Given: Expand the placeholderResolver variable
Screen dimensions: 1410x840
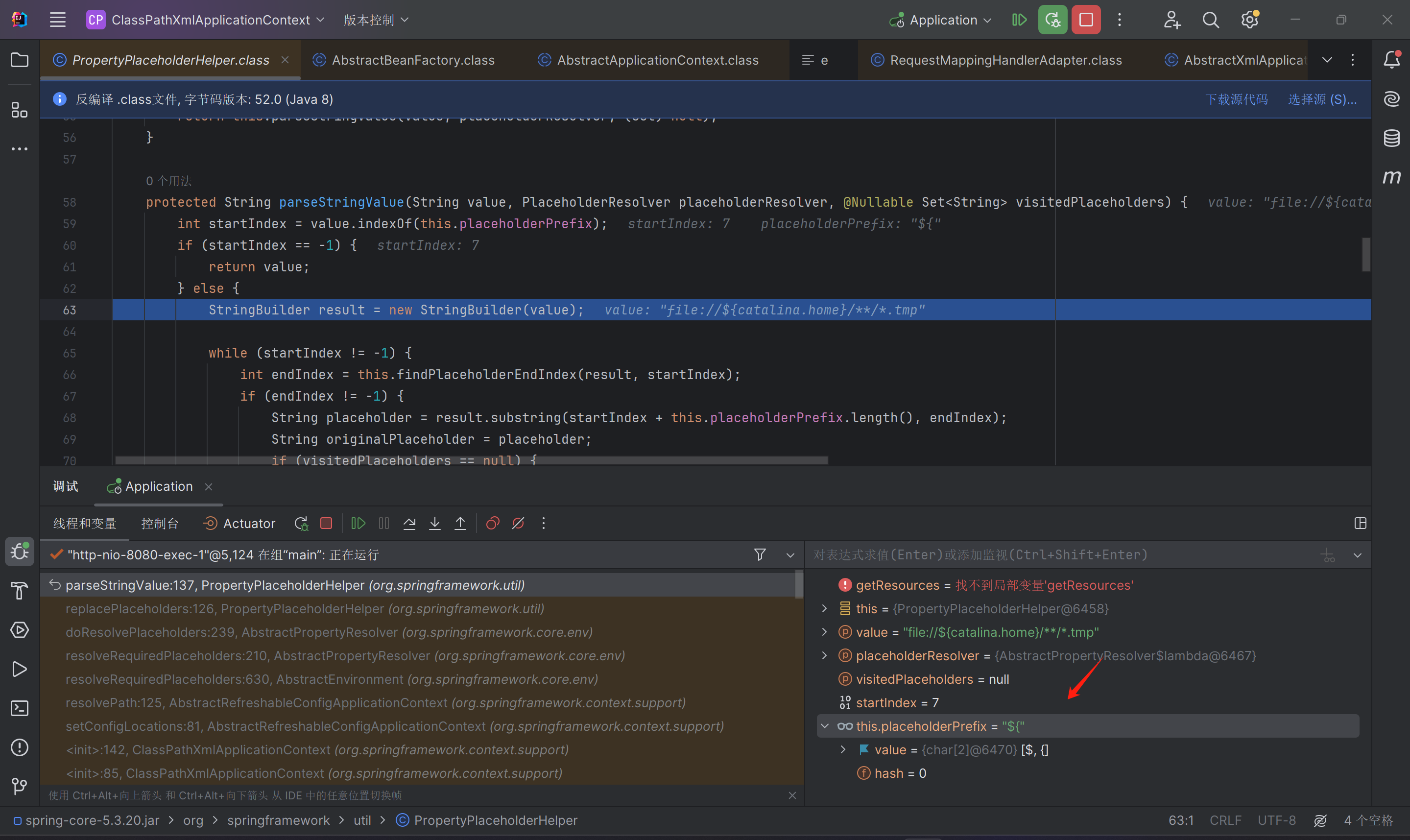Looking at the screenshot, I should [824, 655].
